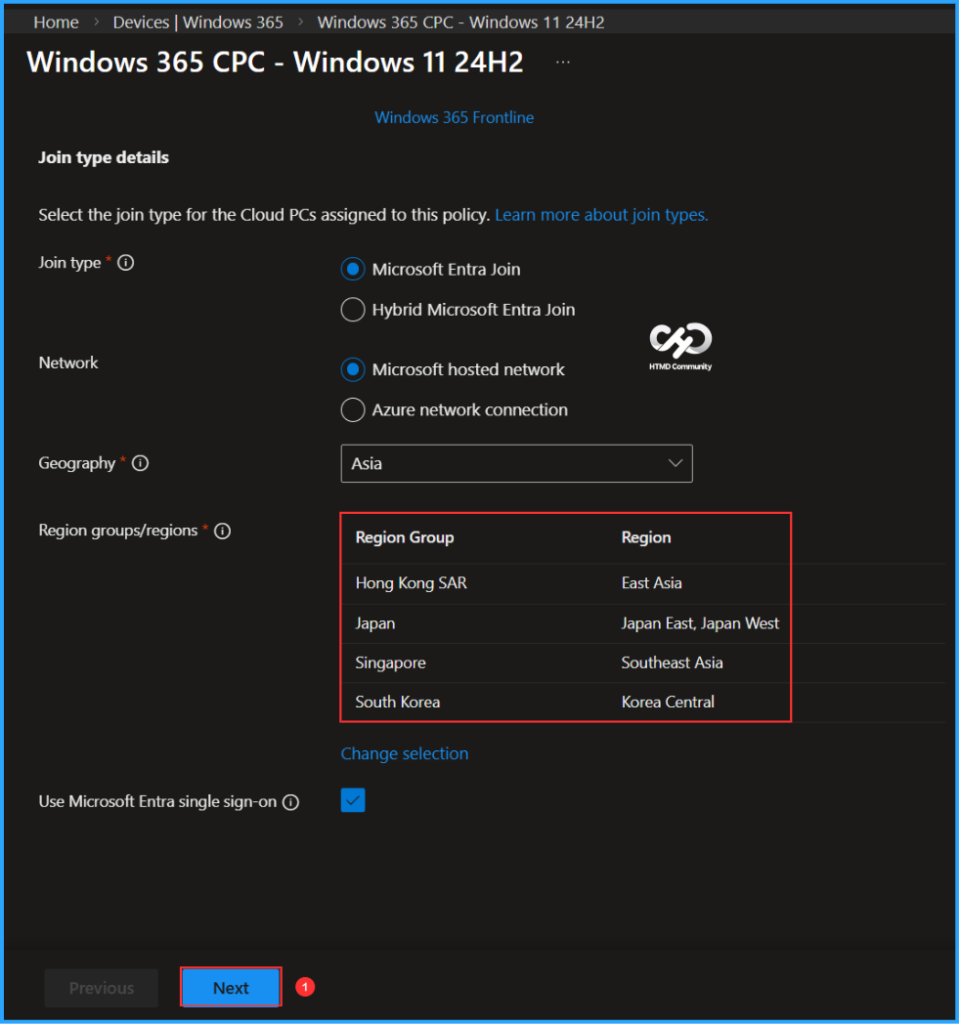The width and height of the screenshot is (960, 1024).
Task: Select Hybrid Microsoft Entra Join
Action: [352, 310]
